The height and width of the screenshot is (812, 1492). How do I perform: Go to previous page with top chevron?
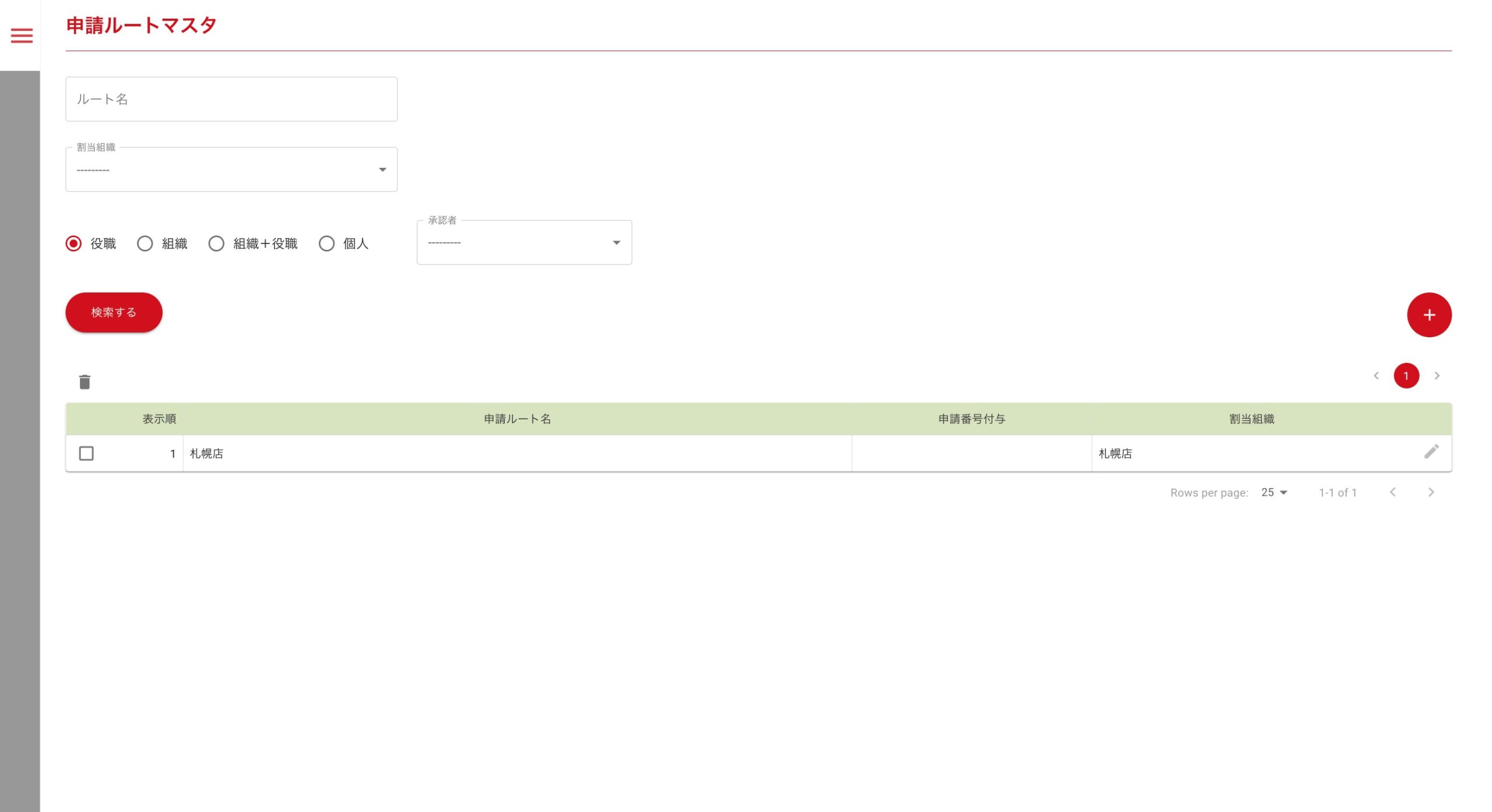point(1376,376)
